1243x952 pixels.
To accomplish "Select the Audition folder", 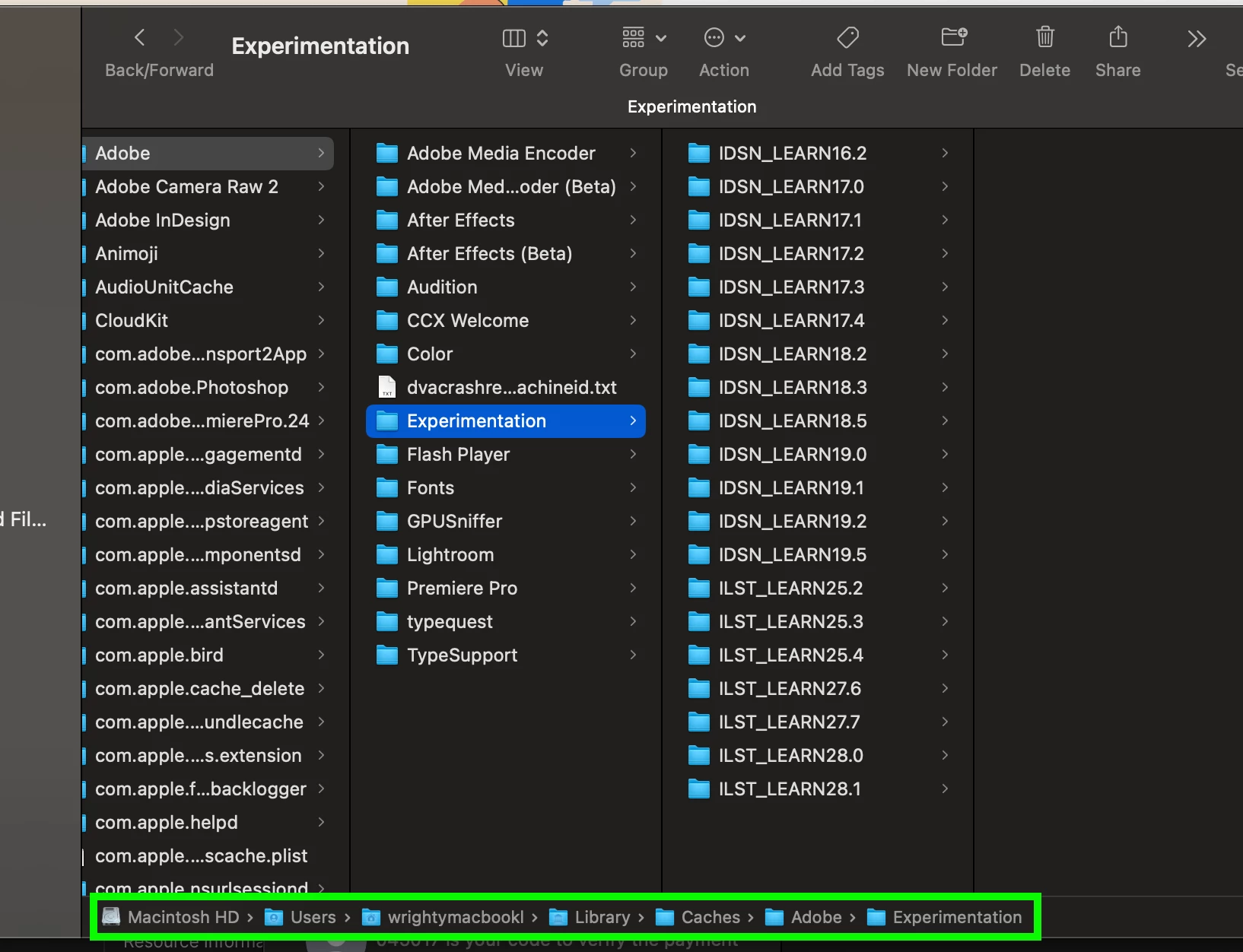I will 506,287.
